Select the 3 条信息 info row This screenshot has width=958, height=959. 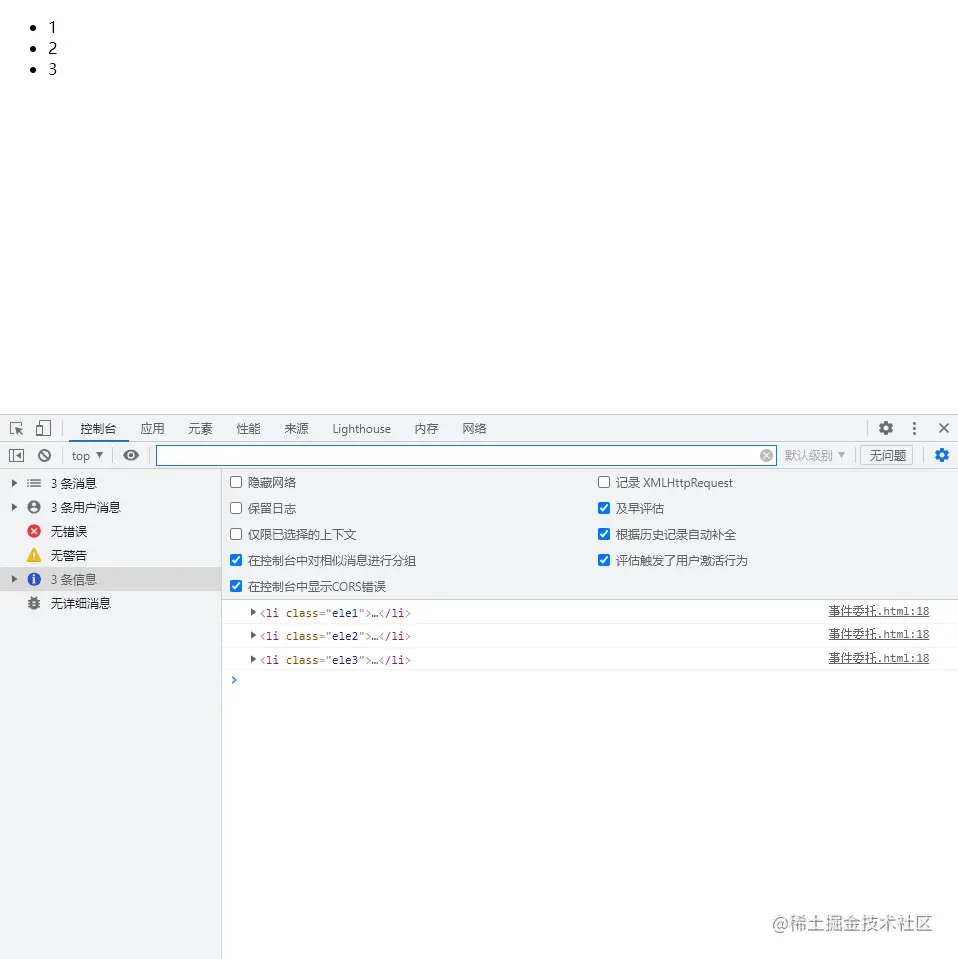(111, 579)
